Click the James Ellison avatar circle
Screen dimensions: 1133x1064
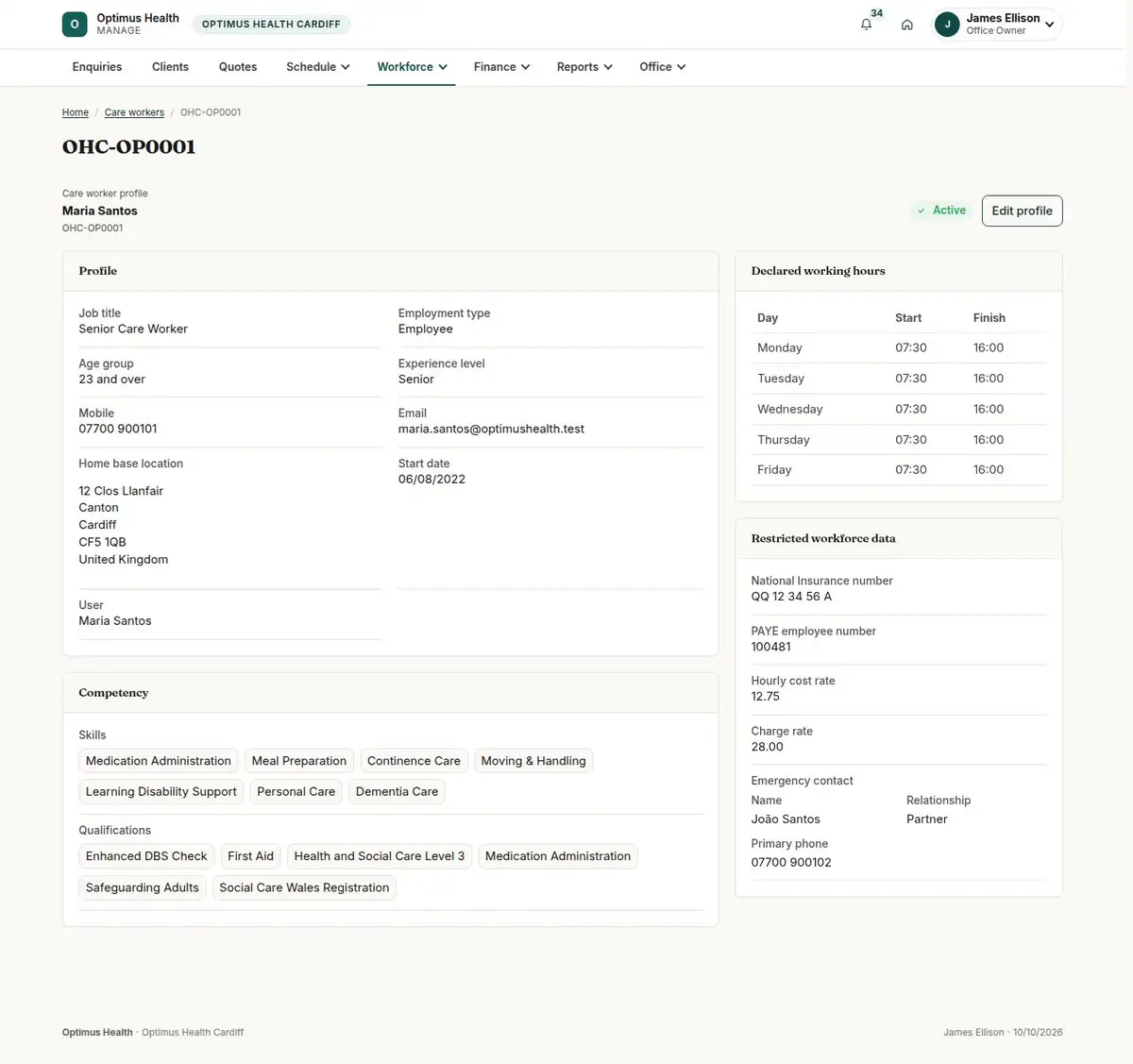[x=947, y=25]
